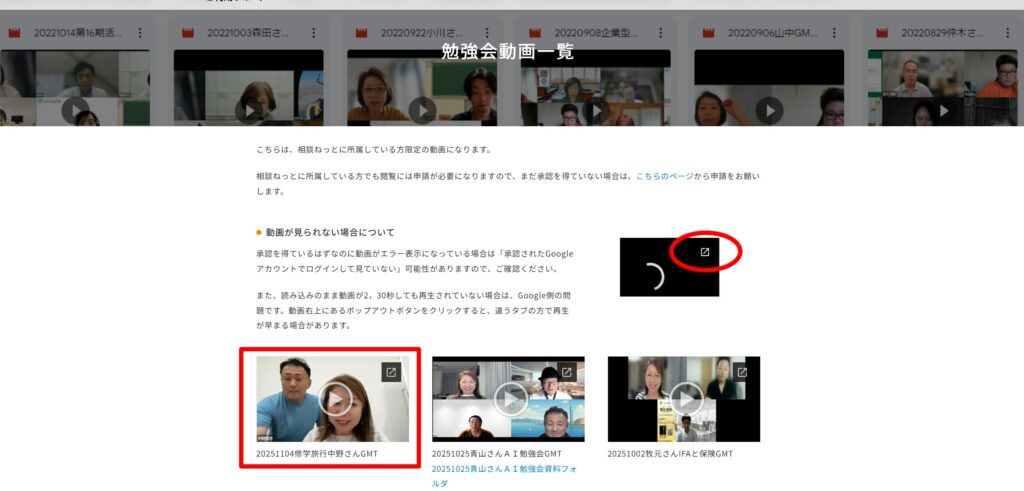Play the 20220906山中GM video in header
The width and height of the screenshot is (1024, 491).
click(769, 110)
